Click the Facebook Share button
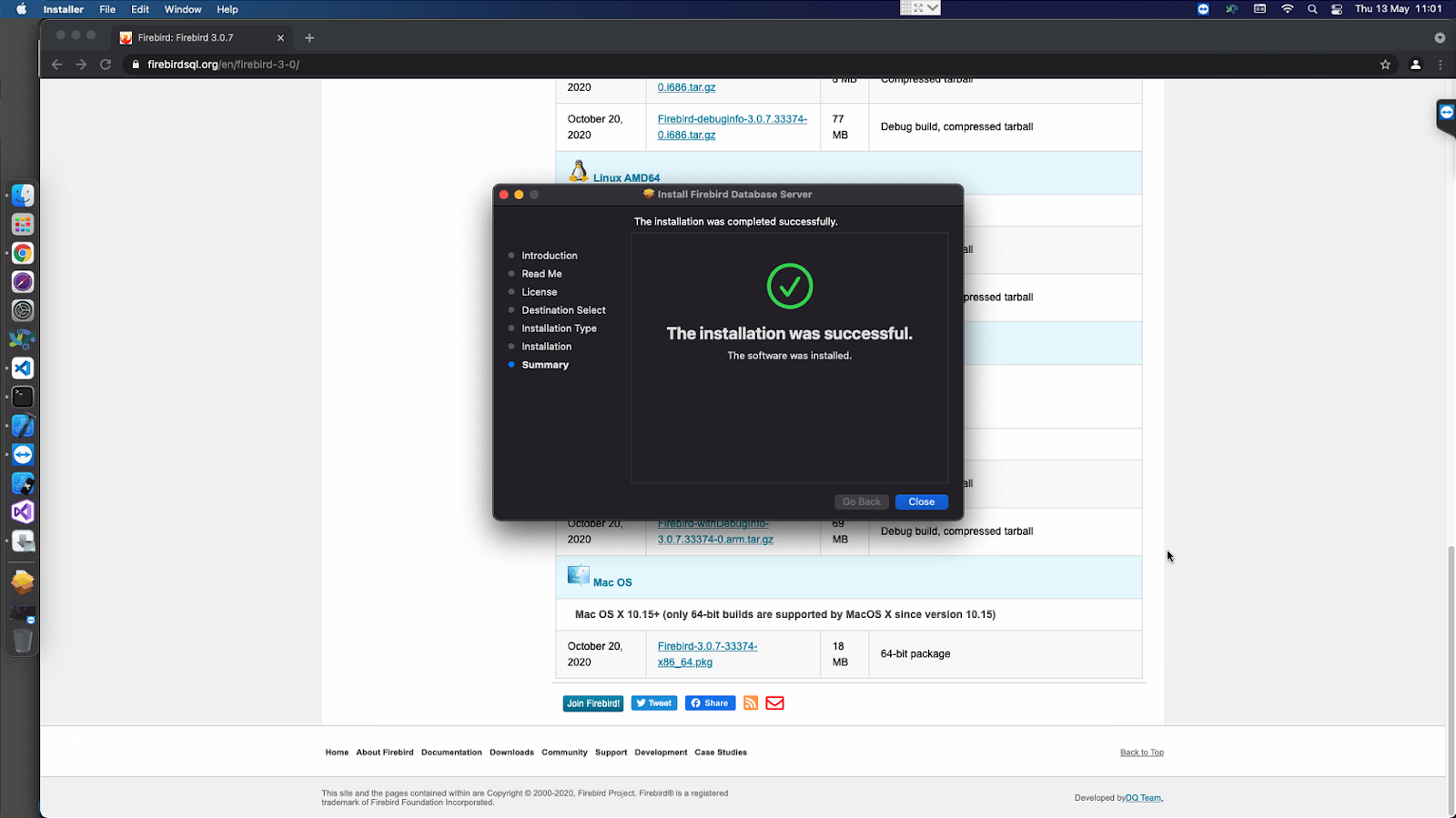Screen dimensions: 1456x818 [x=710, y=703]
